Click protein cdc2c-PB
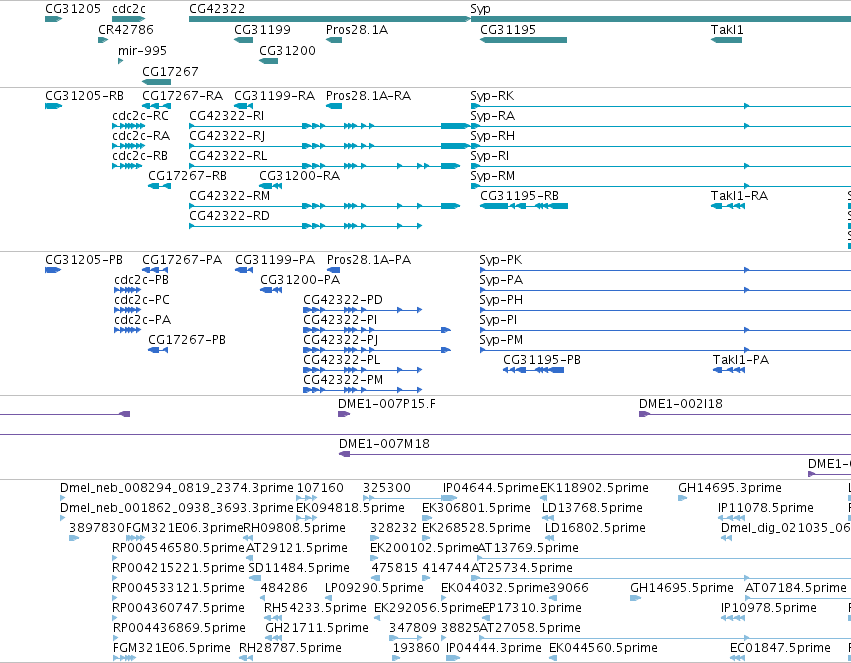 tap(141, 280)
